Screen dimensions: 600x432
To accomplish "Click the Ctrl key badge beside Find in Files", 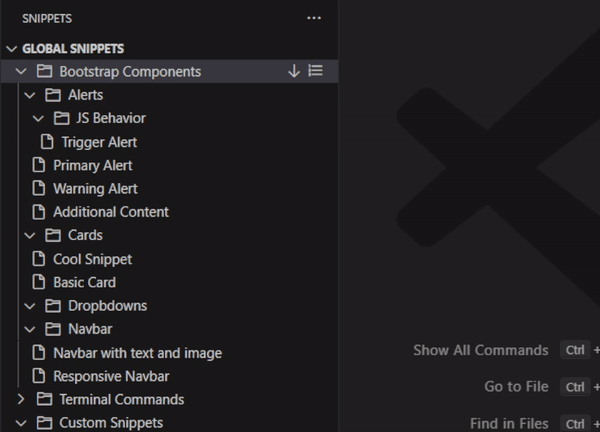I will tap(575, 424).
